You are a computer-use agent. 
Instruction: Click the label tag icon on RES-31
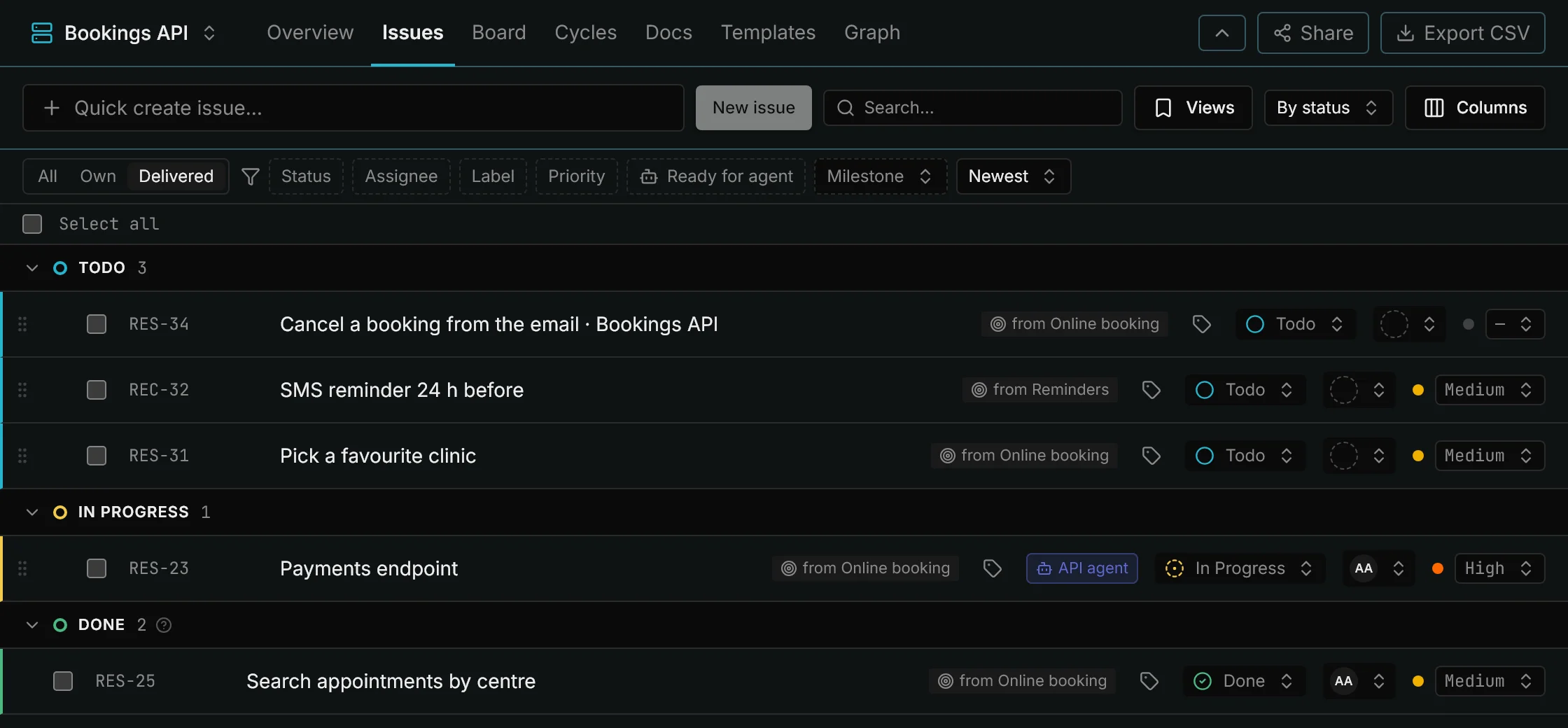click(1151, 456)
